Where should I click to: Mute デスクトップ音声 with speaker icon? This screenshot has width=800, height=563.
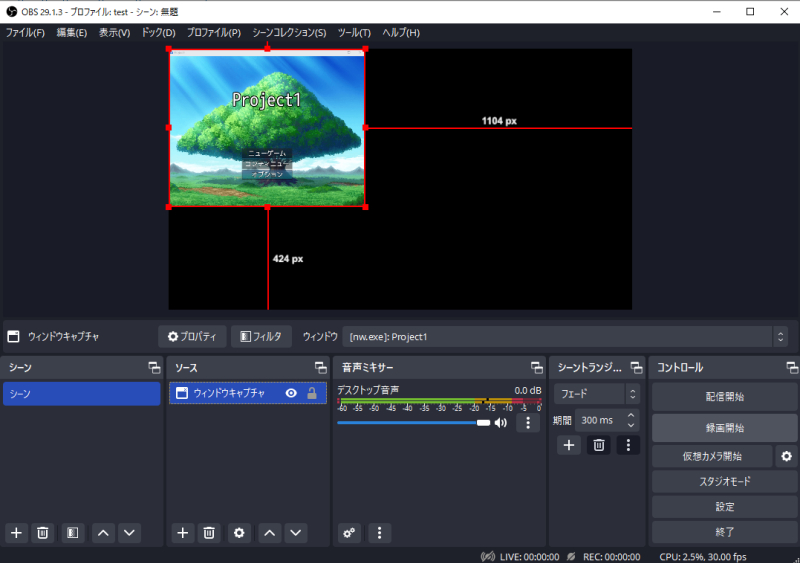pyautogui.click(x=501, y=423)
